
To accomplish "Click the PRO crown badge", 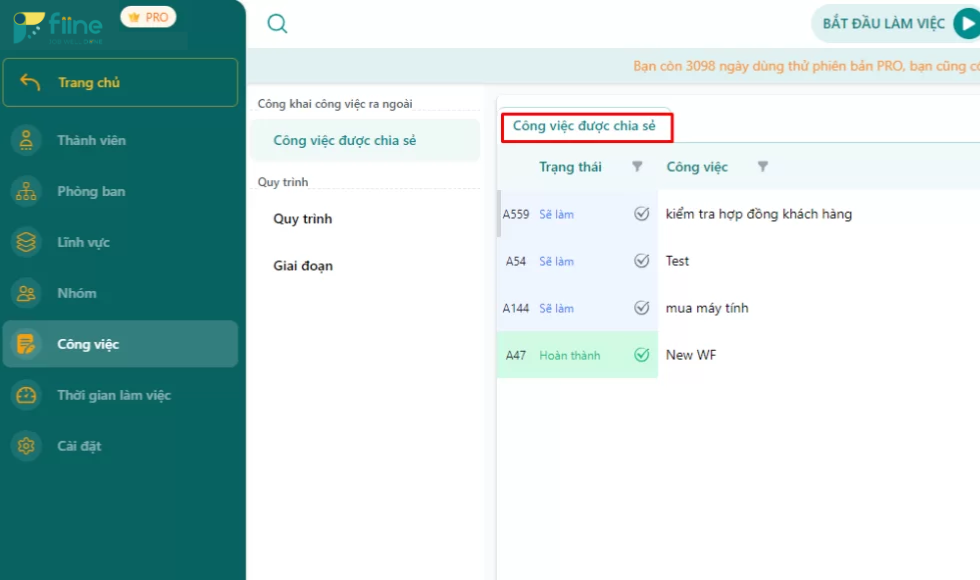I will (x=148, y=17).
